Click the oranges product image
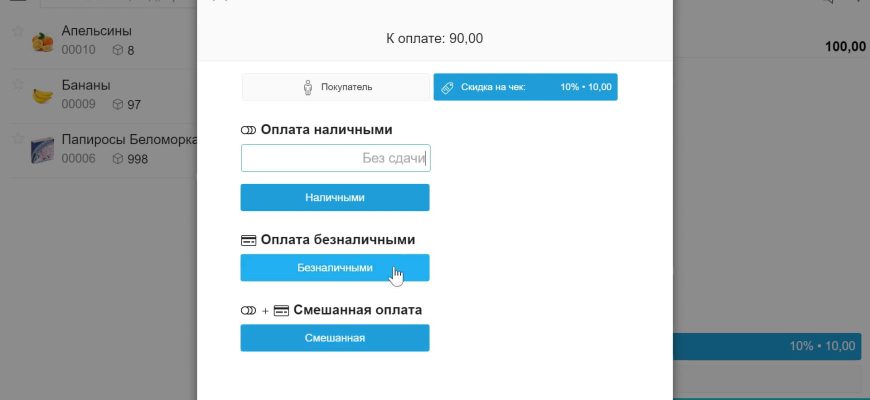 43,42
